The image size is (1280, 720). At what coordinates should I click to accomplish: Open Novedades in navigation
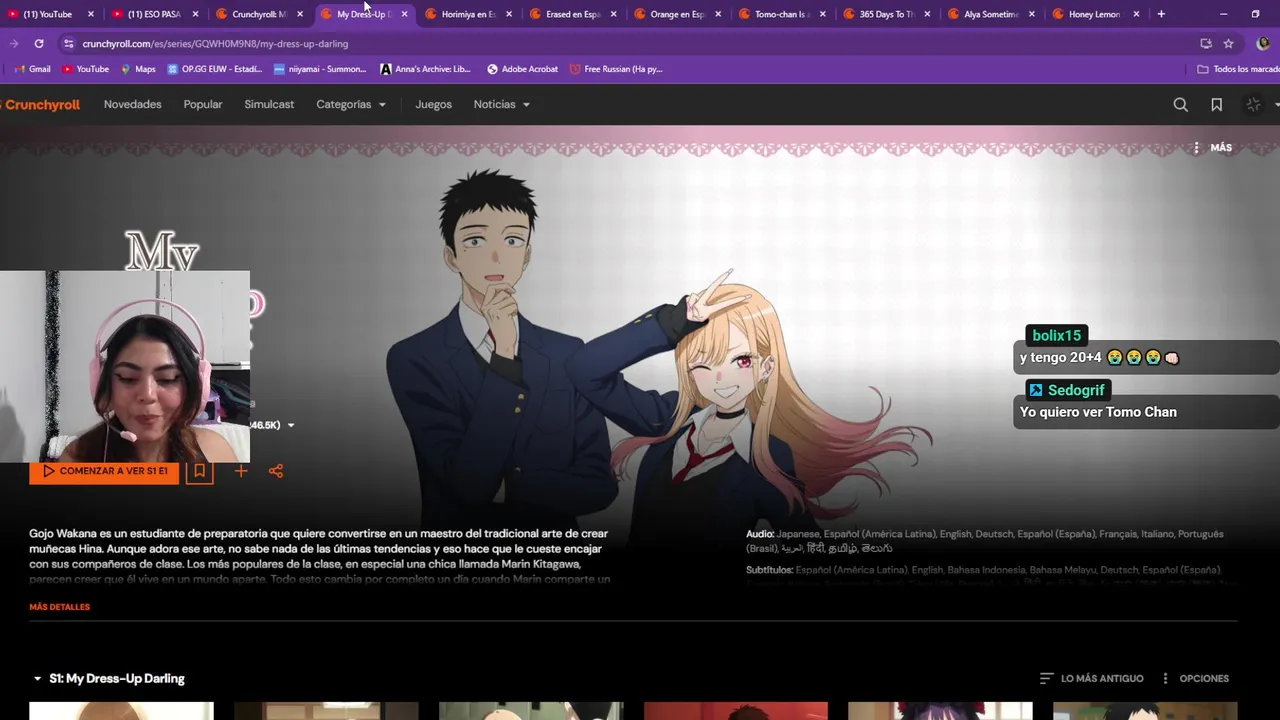click(132, 104)
